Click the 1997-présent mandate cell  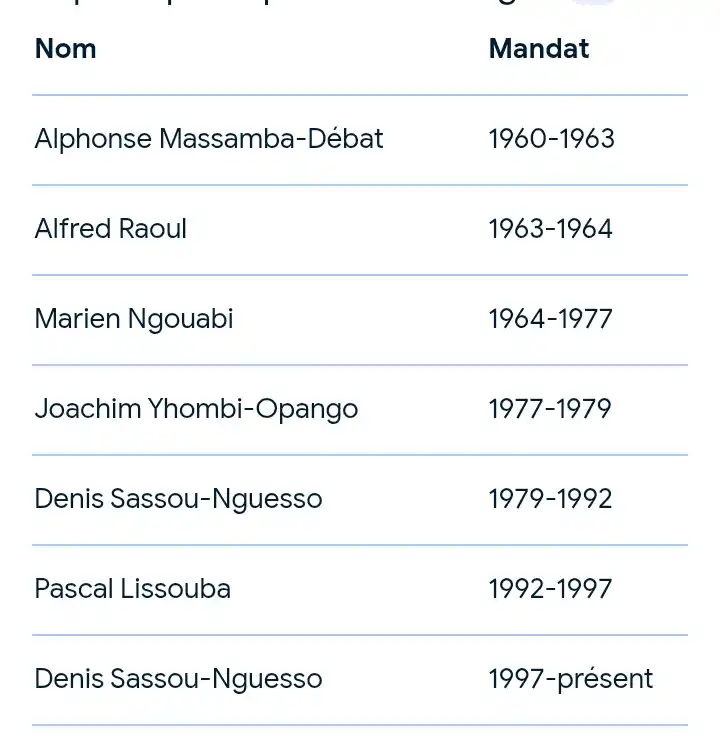click(570, 679)
